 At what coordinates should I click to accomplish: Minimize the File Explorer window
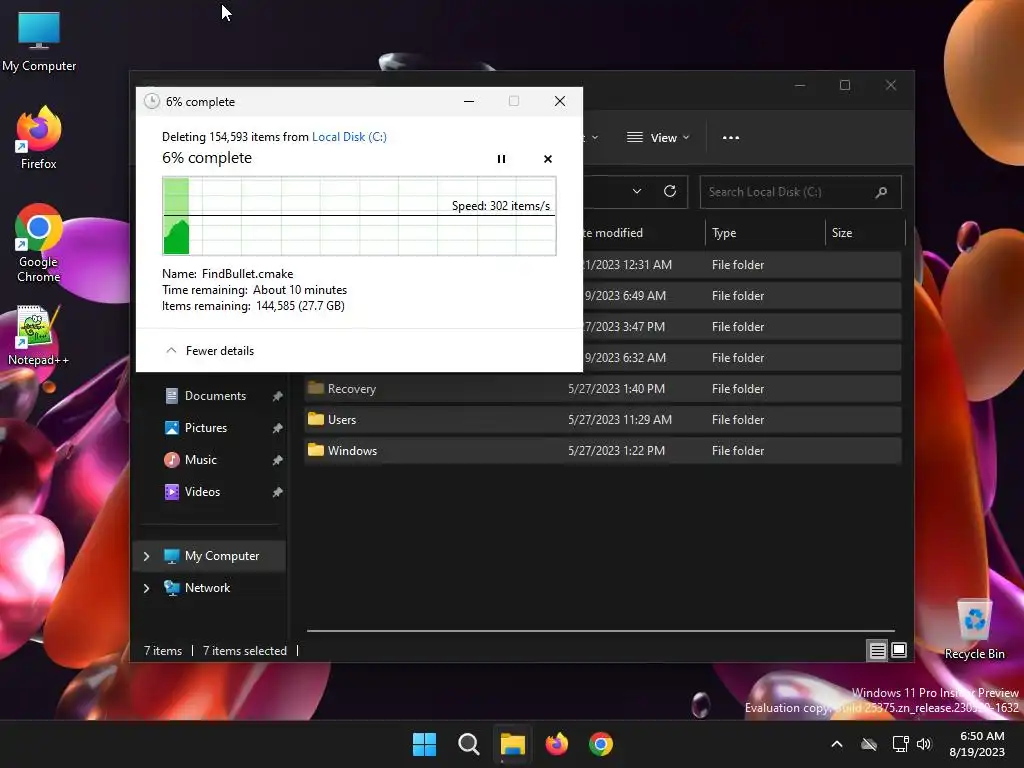(x=800, y=86)
